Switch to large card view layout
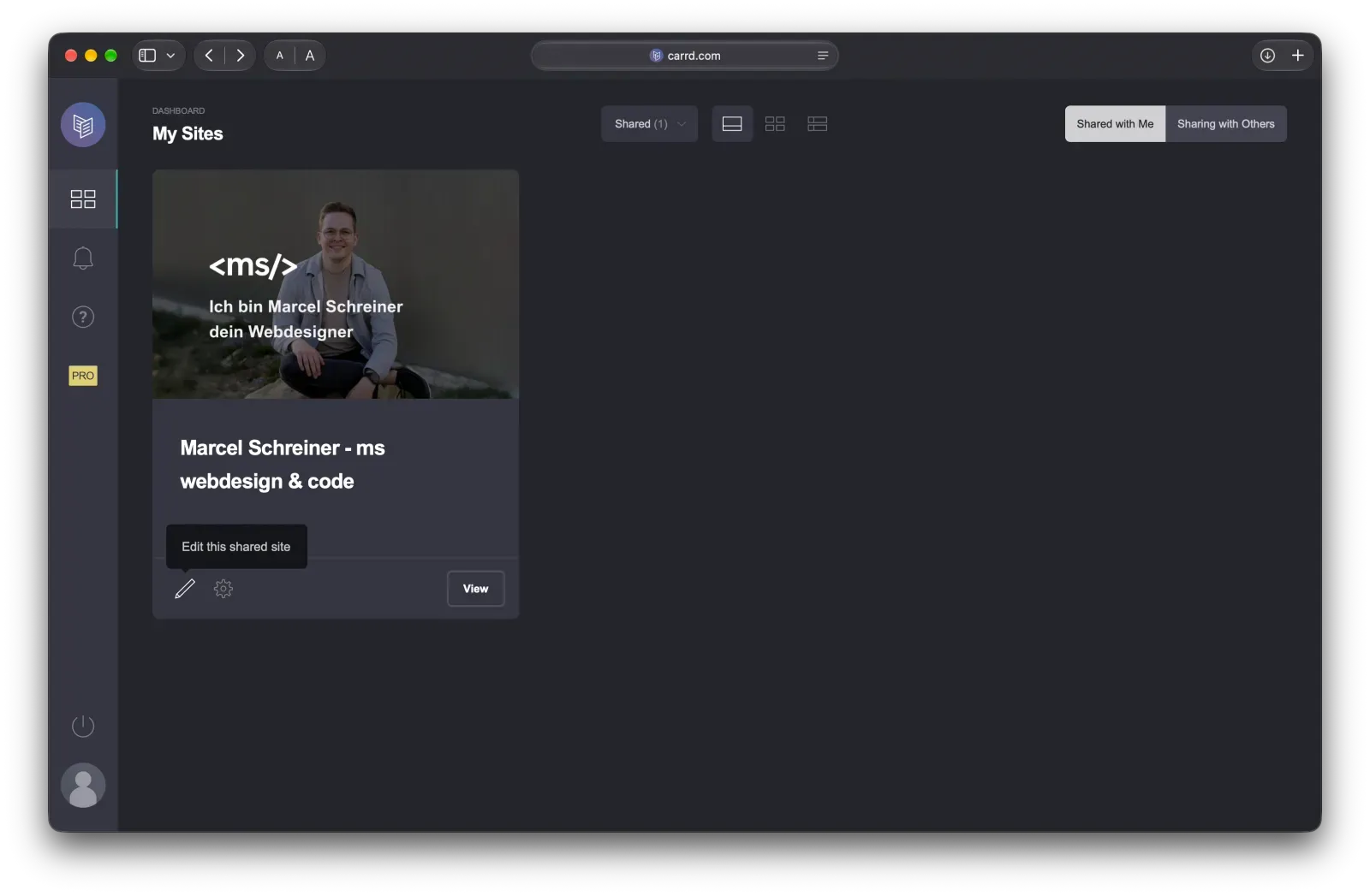This screenshot has width=1370, height=896. (732, 124)
